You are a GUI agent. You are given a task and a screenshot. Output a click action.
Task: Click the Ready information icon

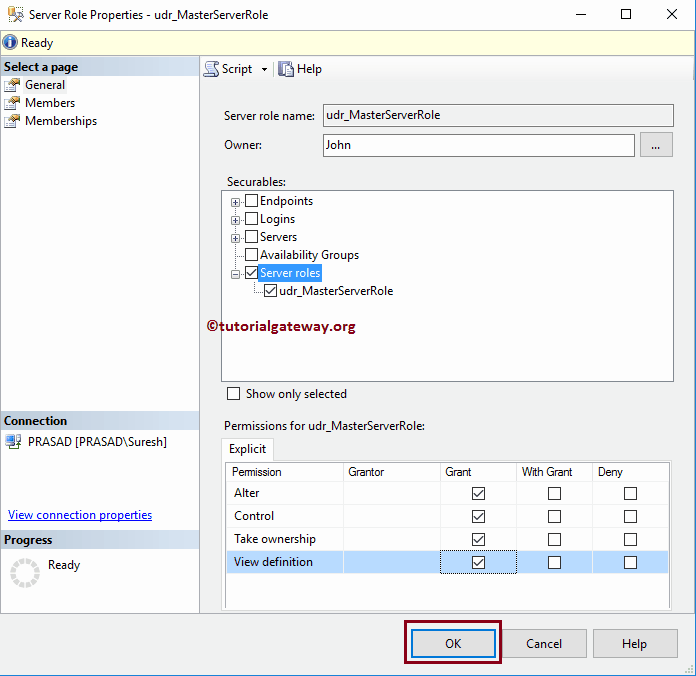coord(10,43)
